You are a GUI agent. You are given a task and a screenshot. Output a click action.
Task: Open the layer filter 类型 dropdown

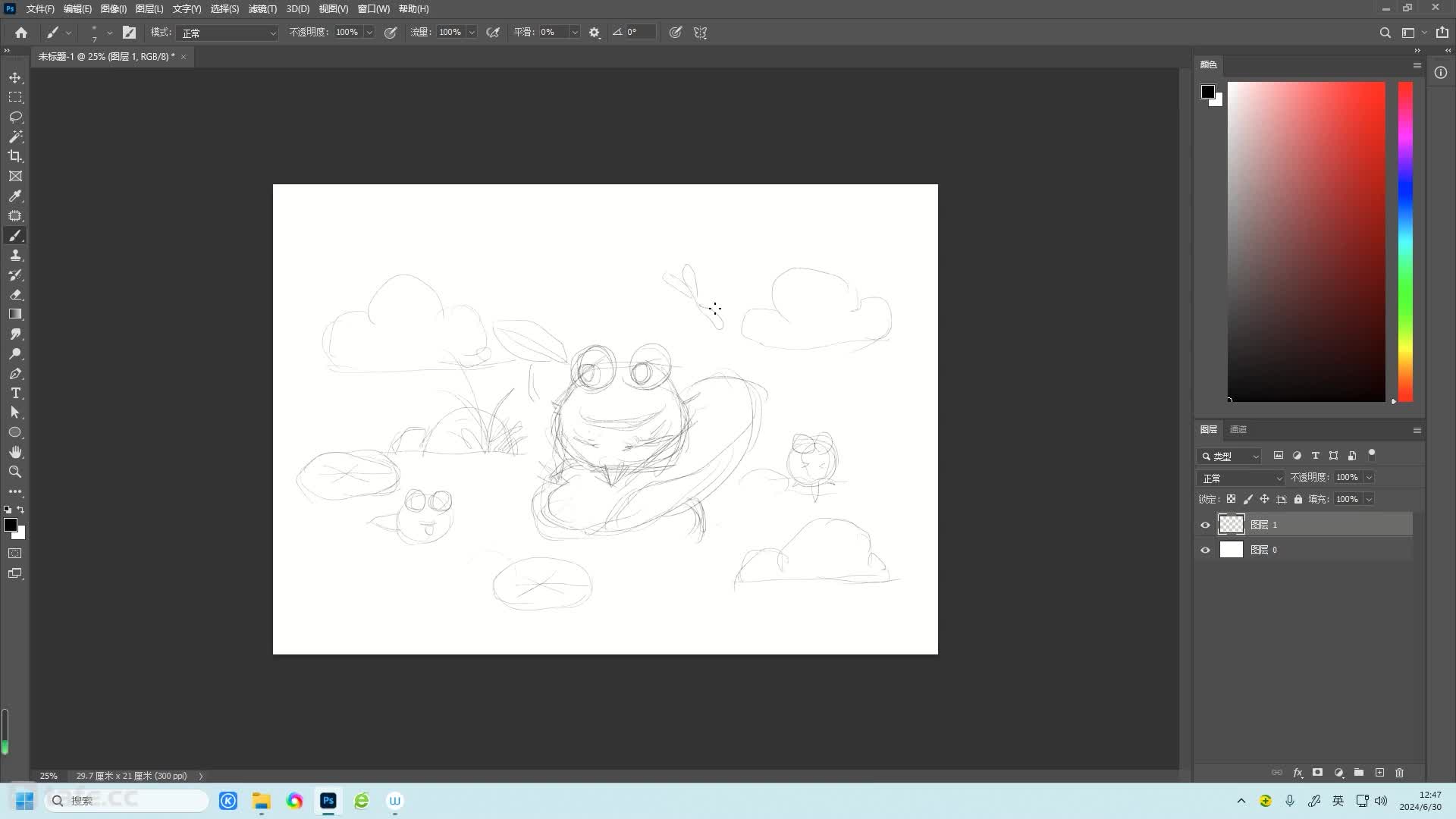tap(1229, 457)
